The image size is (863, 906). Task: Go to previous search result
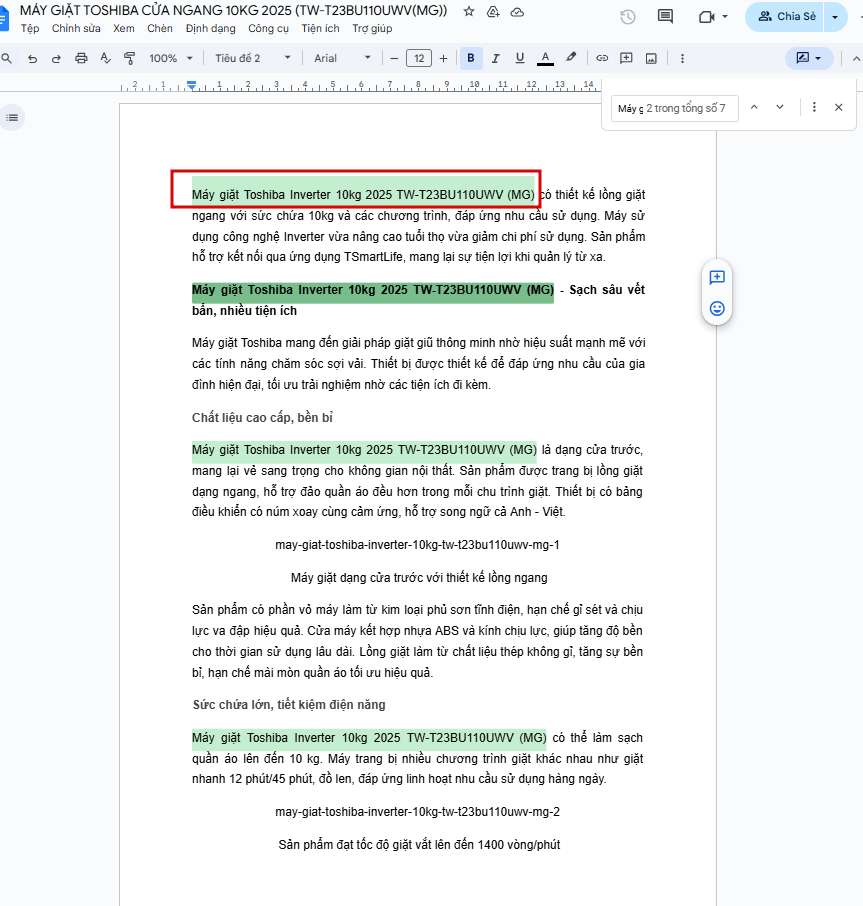click(x=754, y=107)
